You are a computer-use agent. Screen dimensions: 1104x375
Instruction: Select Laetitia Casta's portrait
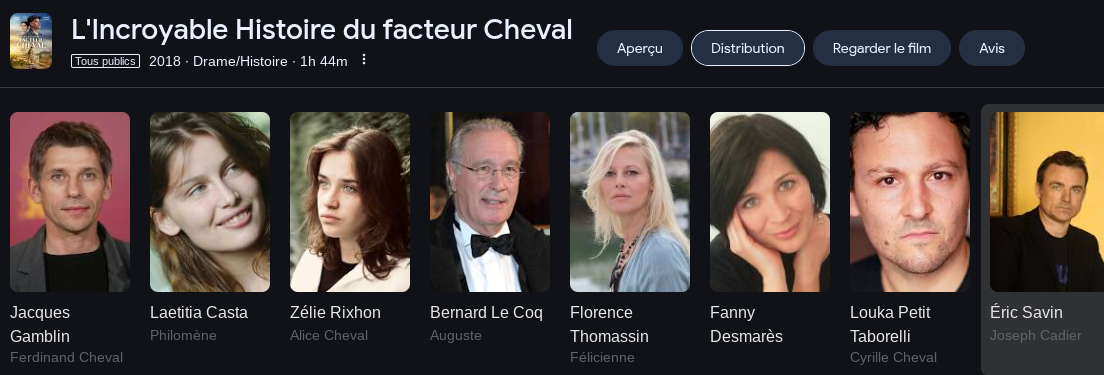click(x=210, y=202)
